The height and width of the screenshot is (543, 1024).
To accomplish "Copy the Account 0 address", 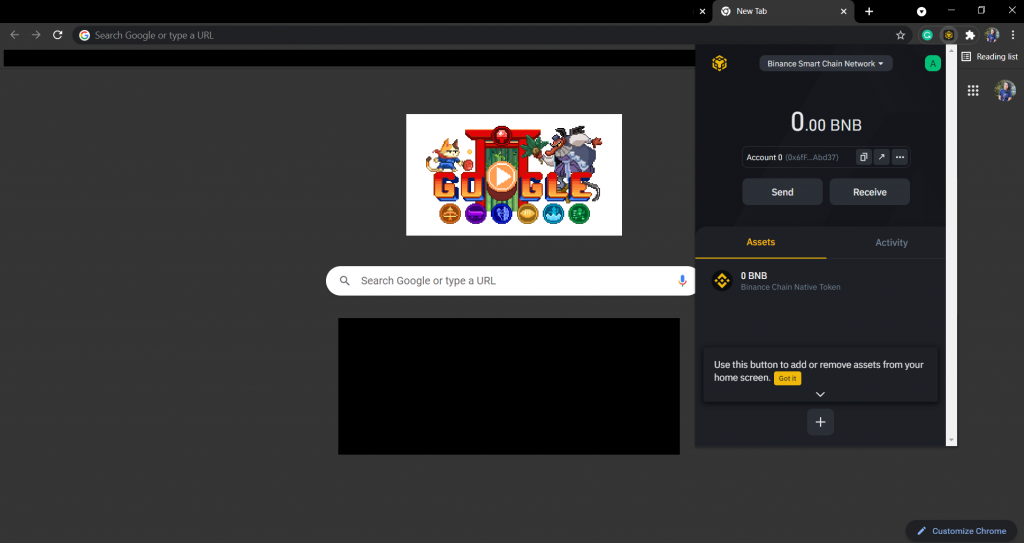I will (863, 157).
